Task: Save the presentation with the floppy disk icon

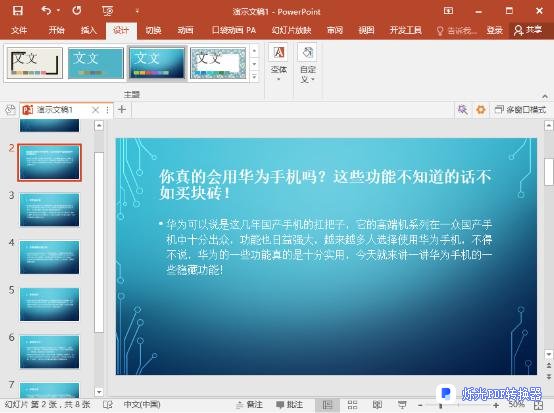Action: point(18,11)
